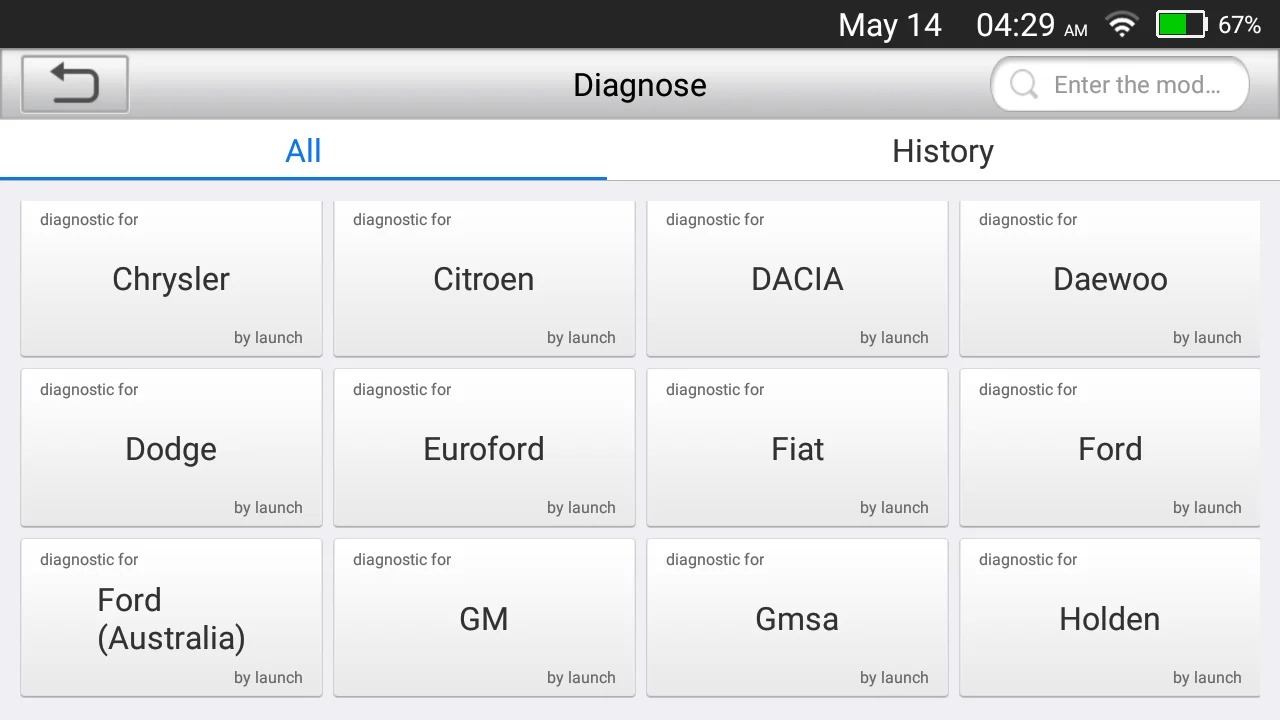Select the DACIA diagnostic card
This screenshot has width=1280, height=720.
[x=797, y=279]
